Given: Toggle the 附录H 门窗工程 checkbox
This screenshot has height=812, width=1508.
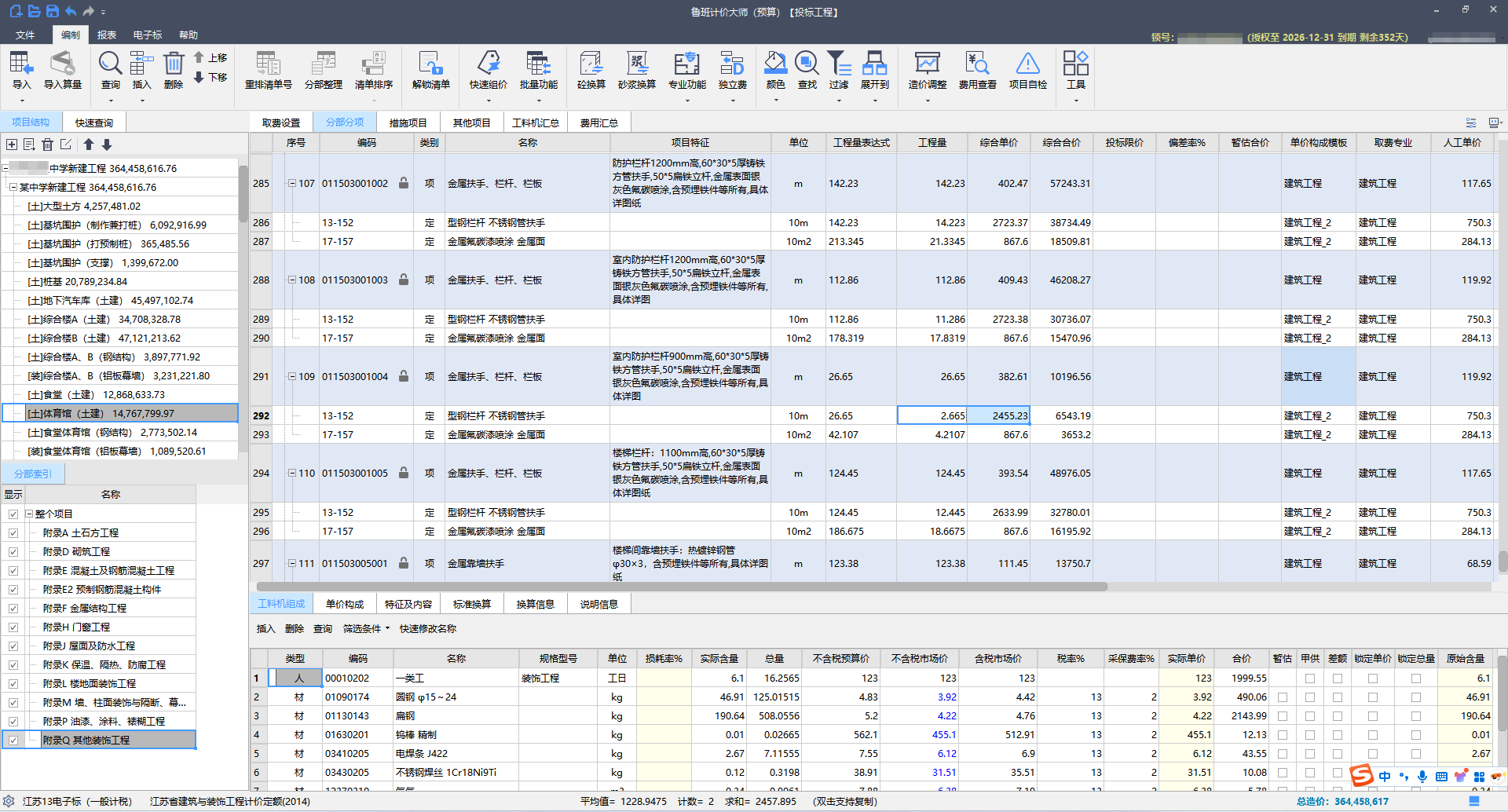Looking at the screenshot, I should (x=13, y=627).
